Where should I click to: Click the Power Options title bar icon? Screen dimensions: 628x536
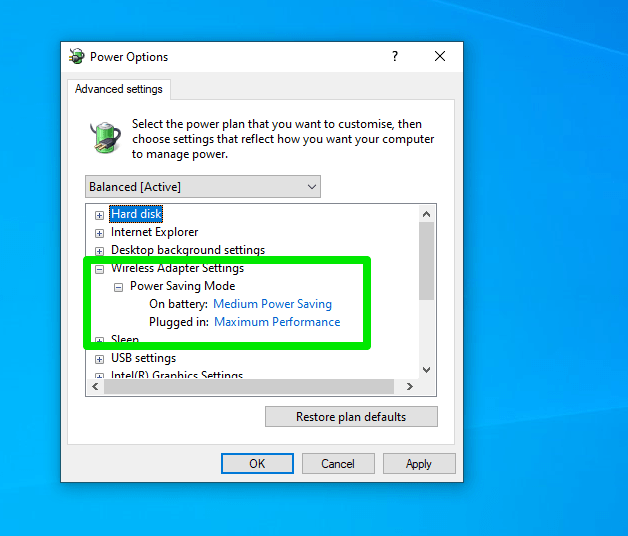(x=76, y=56)
